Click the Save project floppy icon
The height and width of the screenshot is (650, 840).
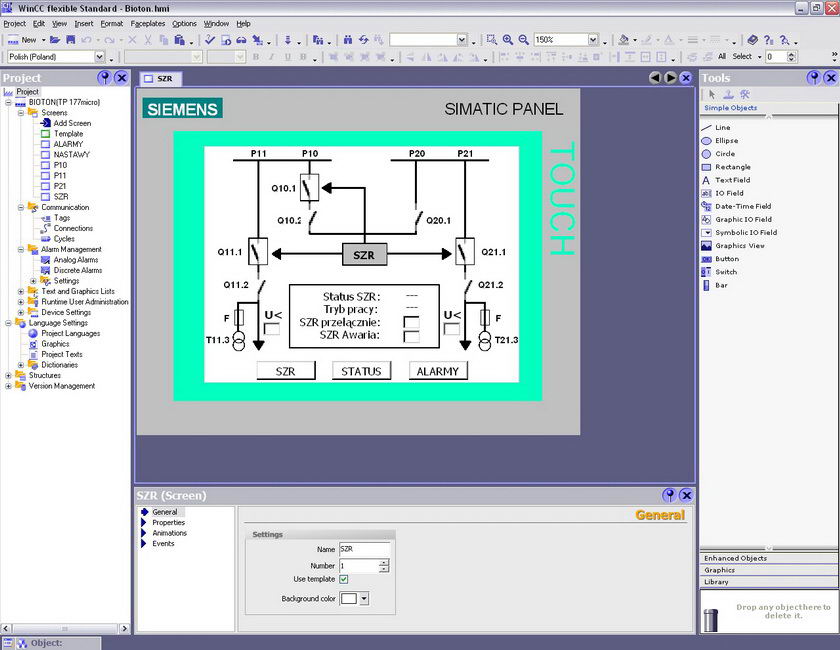pos(71,40)
